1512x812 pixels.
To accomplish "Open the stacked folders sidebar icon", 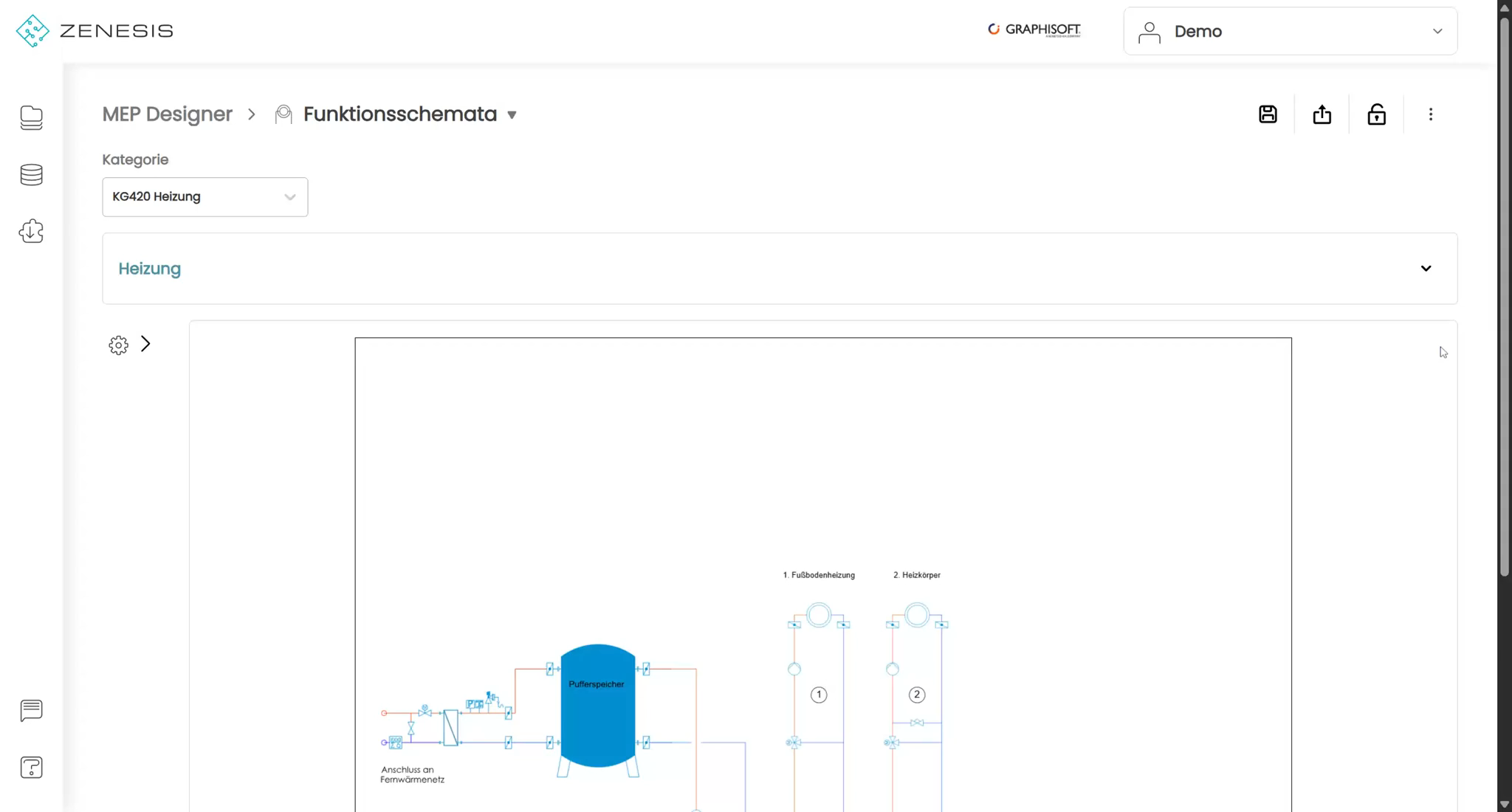I will (31, 117).
